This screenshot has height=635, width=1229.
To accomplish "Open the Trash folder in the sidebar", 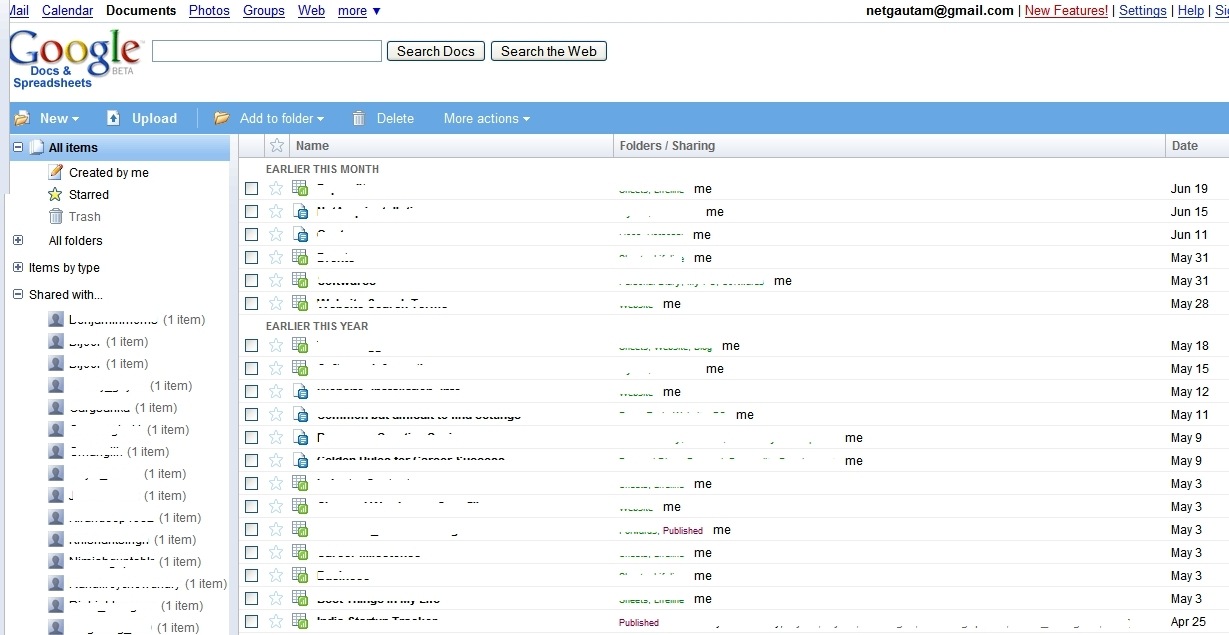I will (85, 216).
